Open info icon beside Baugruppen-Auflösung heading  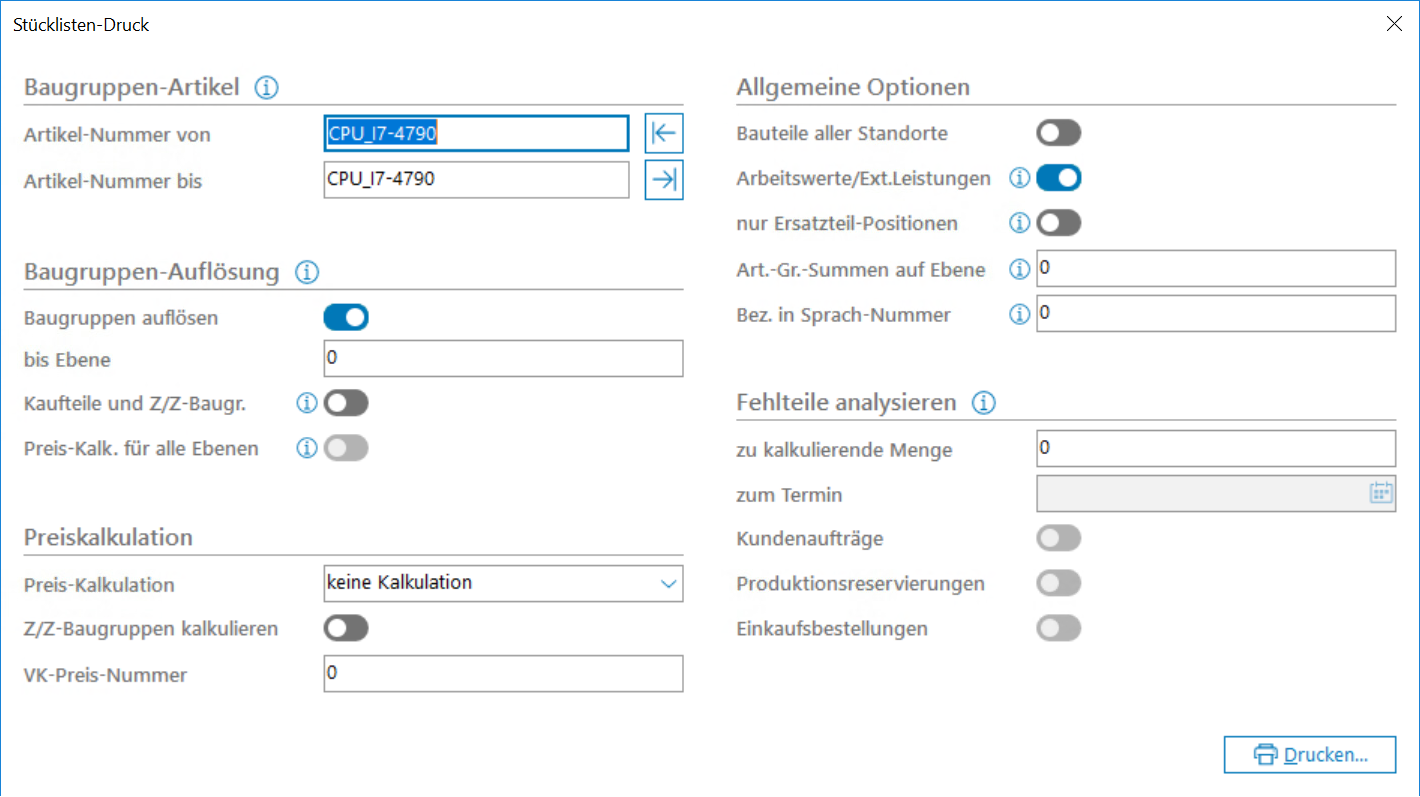point(306,272)
